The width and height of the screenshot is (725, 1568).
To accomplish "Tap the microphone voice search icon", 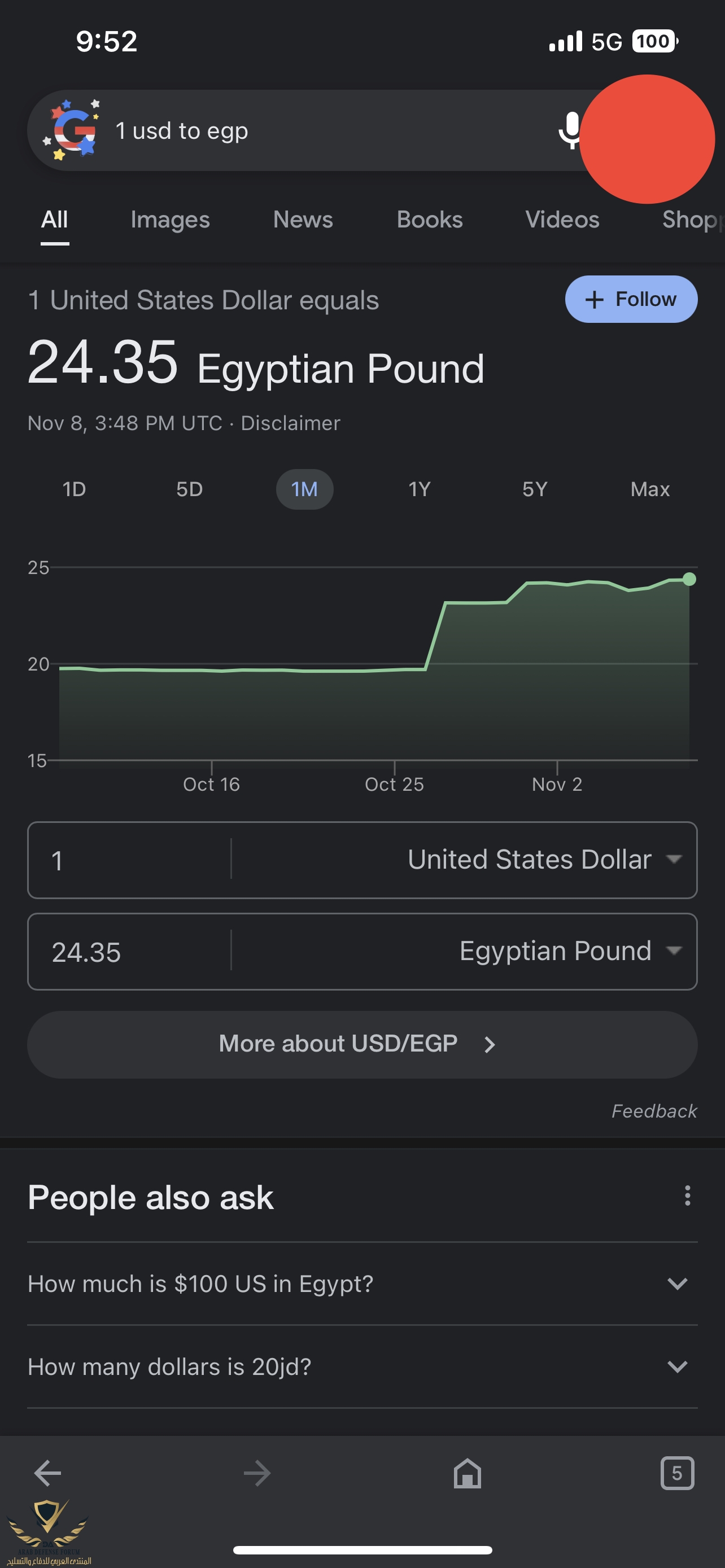I will tap(570, 130).
